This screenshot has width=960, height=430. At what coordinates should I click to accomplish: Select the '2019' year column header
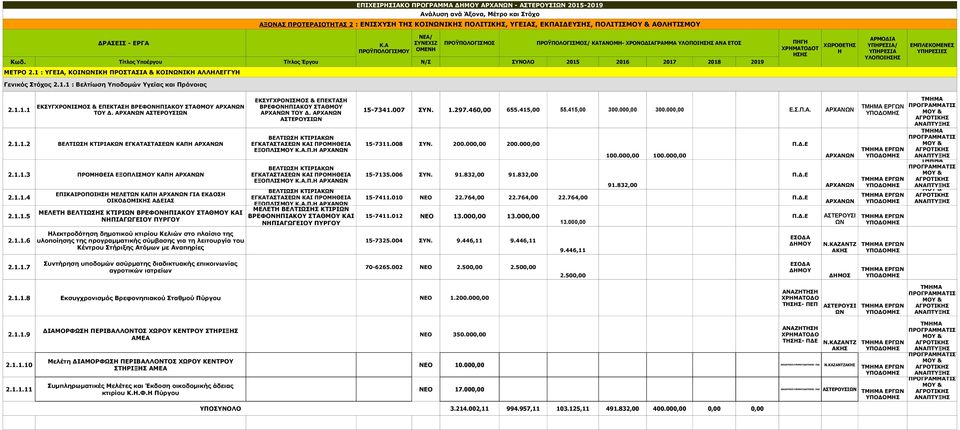click(x=757, y=62)
